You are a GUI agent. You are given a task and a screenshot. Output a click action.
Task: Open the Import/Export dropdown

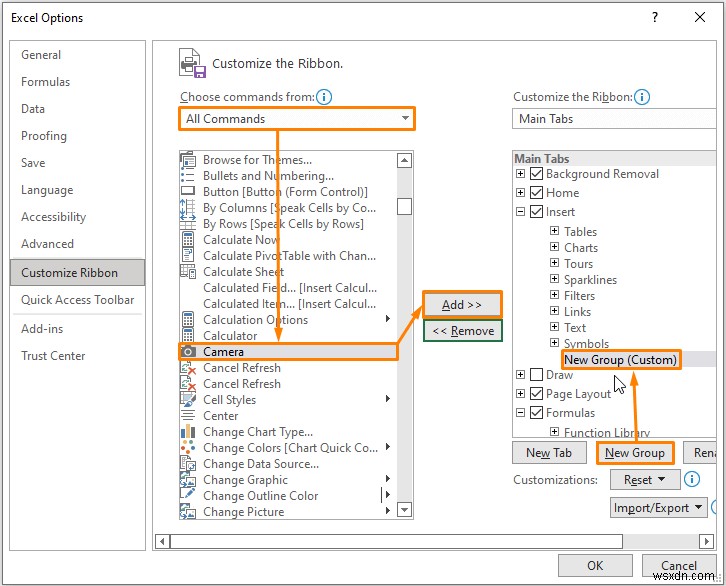point(658,508)
